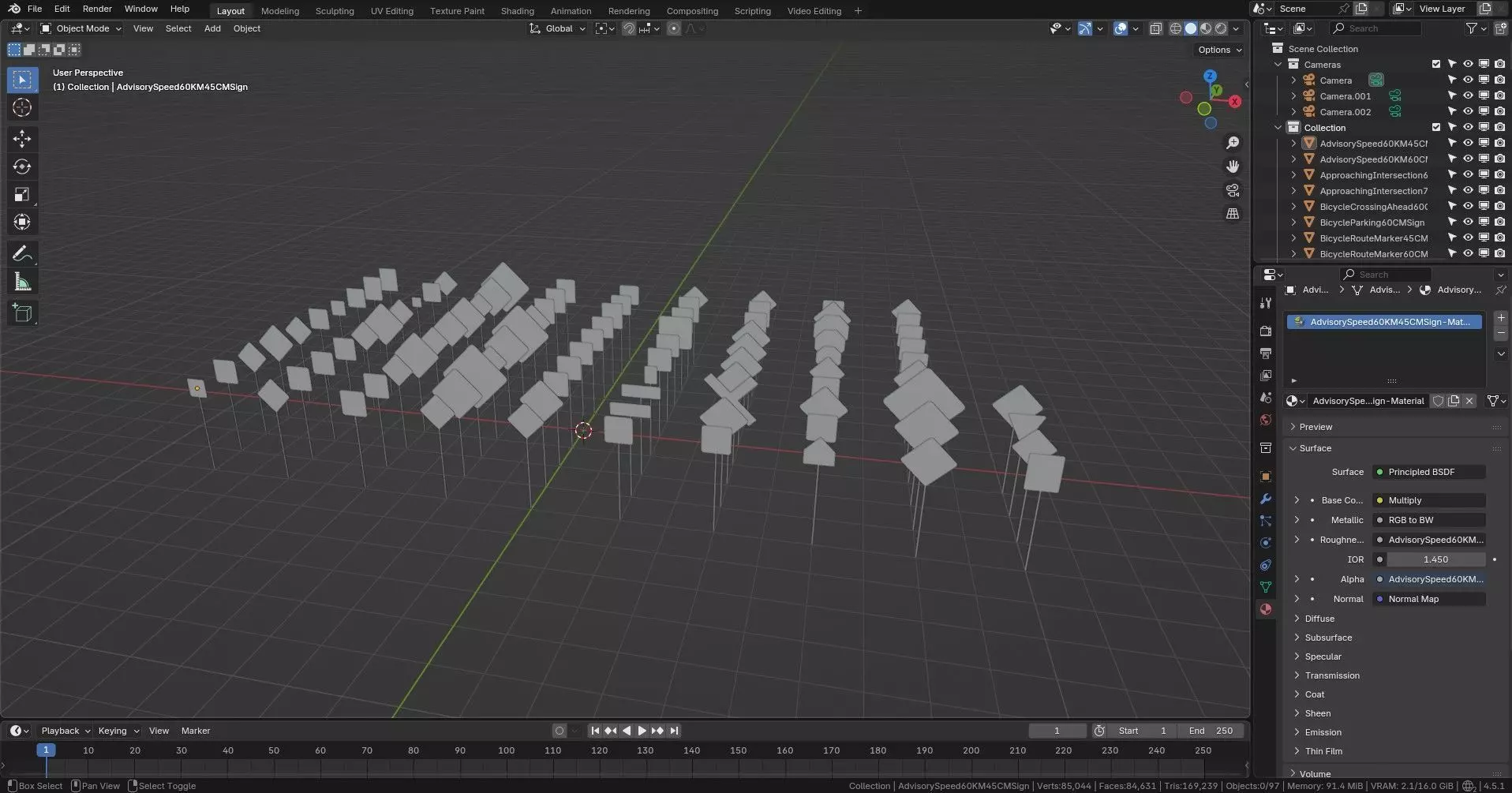This screenshot has height=793, width=1512.
Task: Open the File menu
Action: point(35,9)
